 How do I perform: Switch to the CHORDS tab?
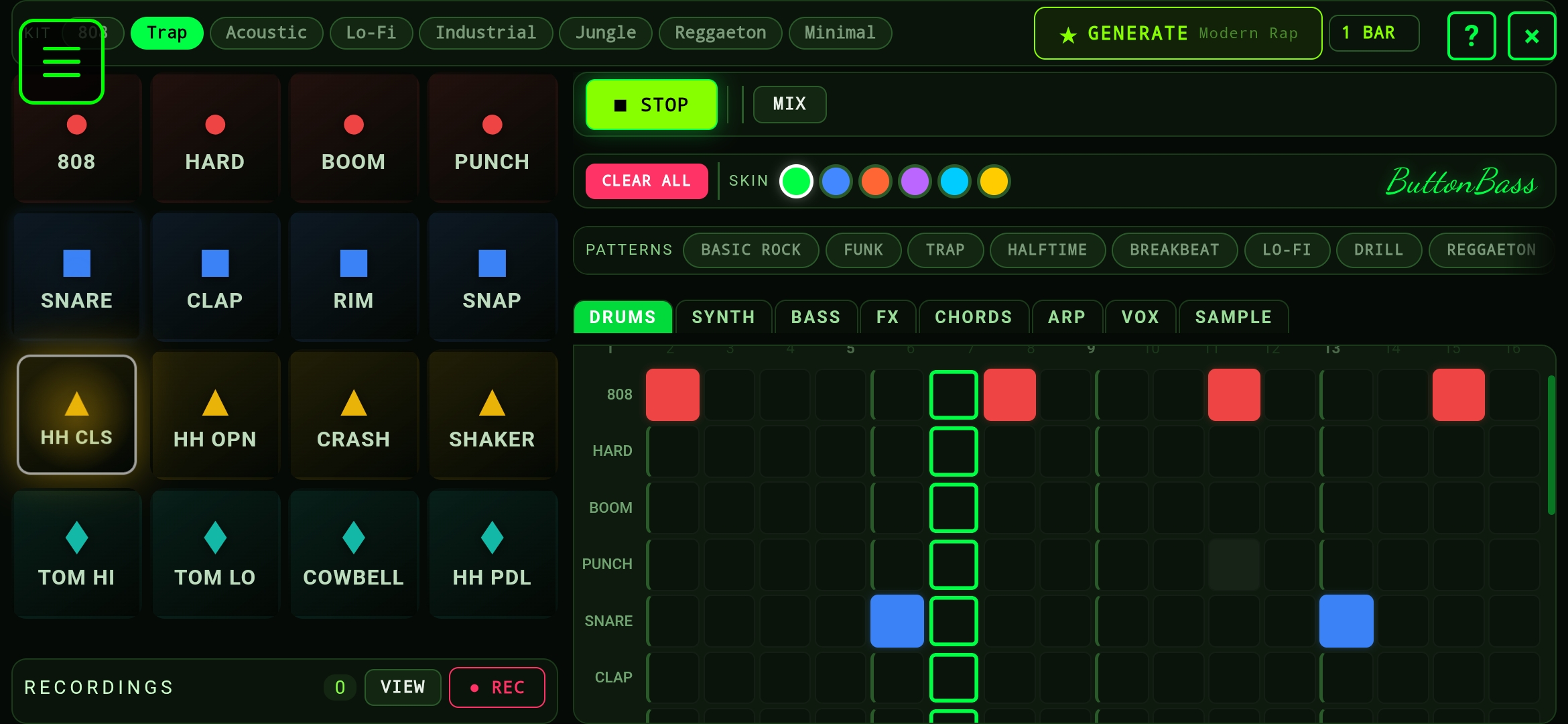pos(973,317)
